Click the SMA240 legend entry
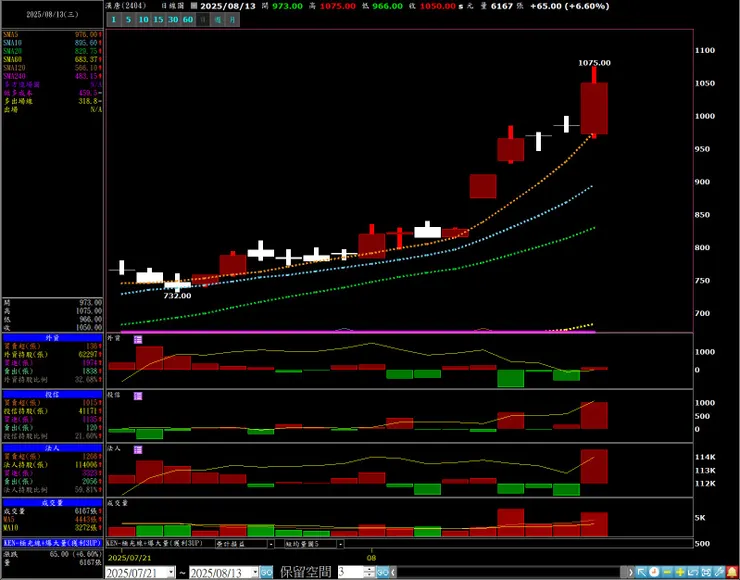The height and width of the screenshot is (580, 740). [x=52, y=76]
